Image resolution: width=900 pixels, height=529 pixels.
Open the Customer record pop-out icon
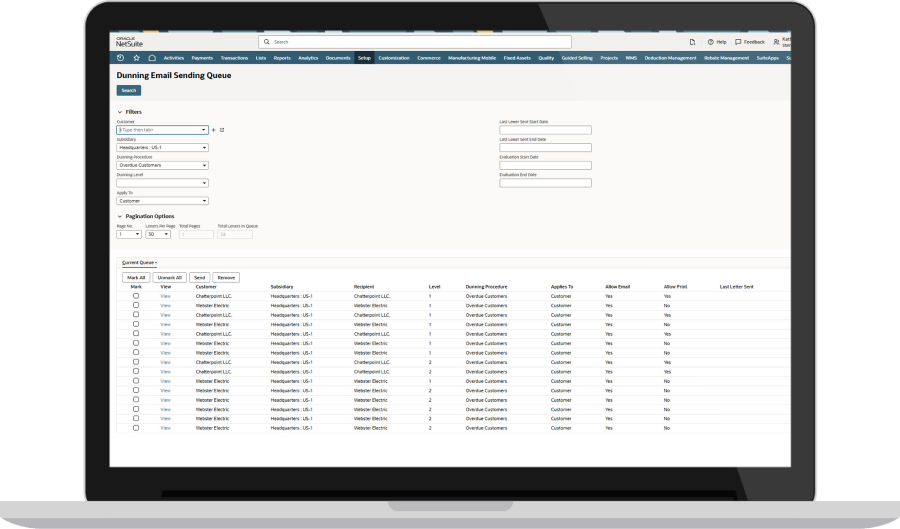pyautogui.click(x=222, y=130)
